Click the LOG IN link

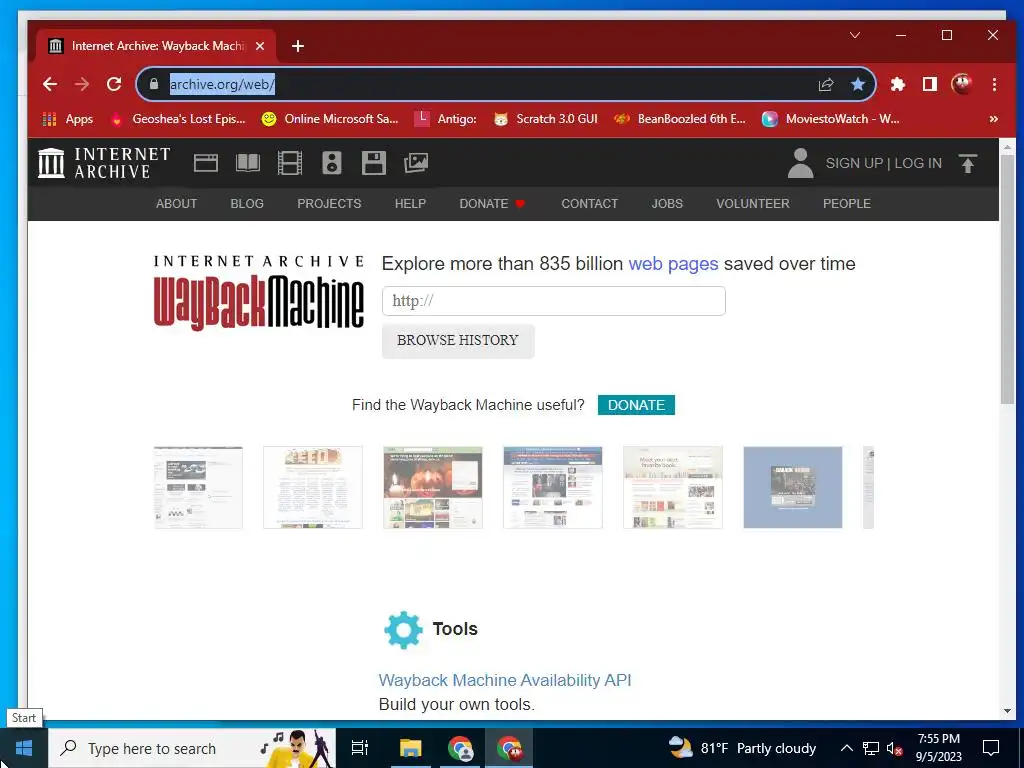pos(918,163)
